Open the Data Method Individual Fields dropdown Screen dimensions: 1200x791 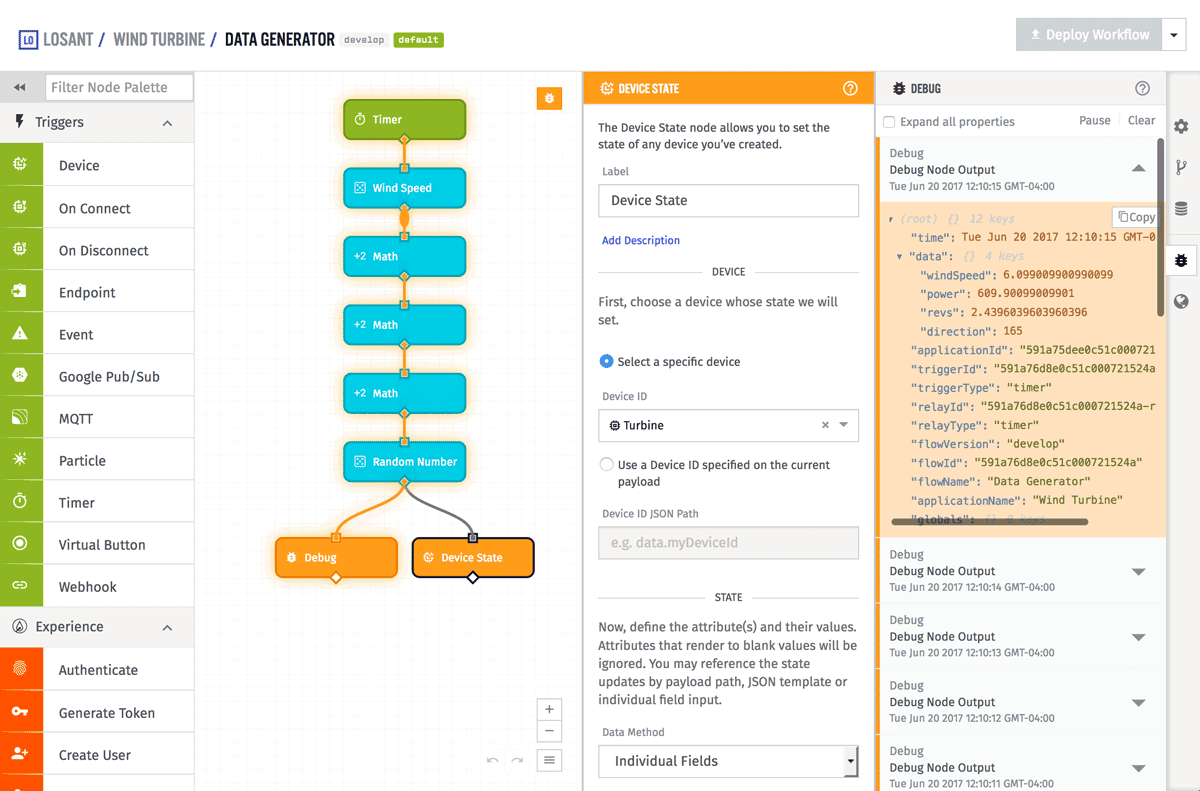pyautogui.click(x=728, y=761)
